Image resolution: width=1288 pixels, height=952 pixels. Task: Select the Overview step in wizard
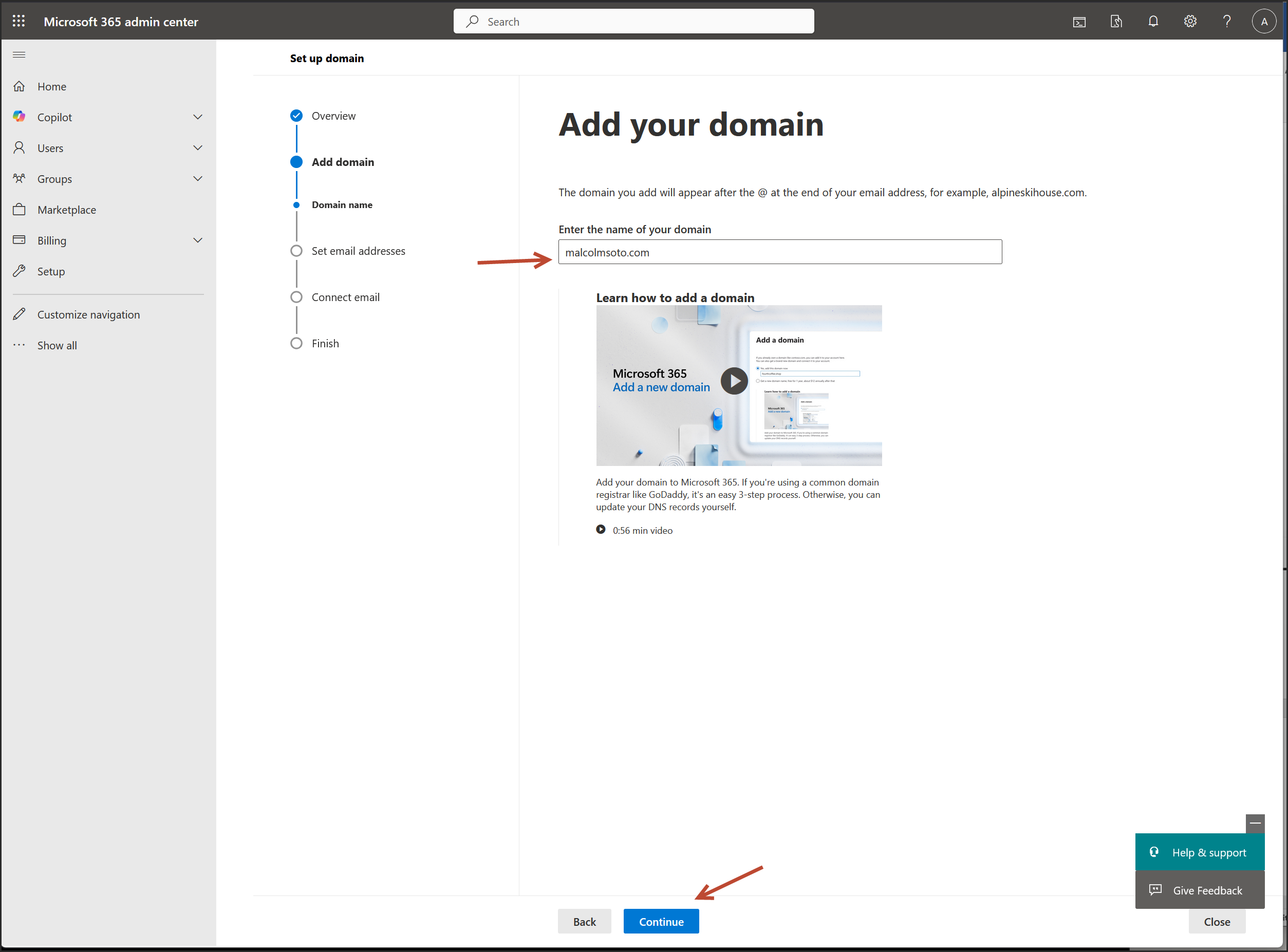(333, 116)
